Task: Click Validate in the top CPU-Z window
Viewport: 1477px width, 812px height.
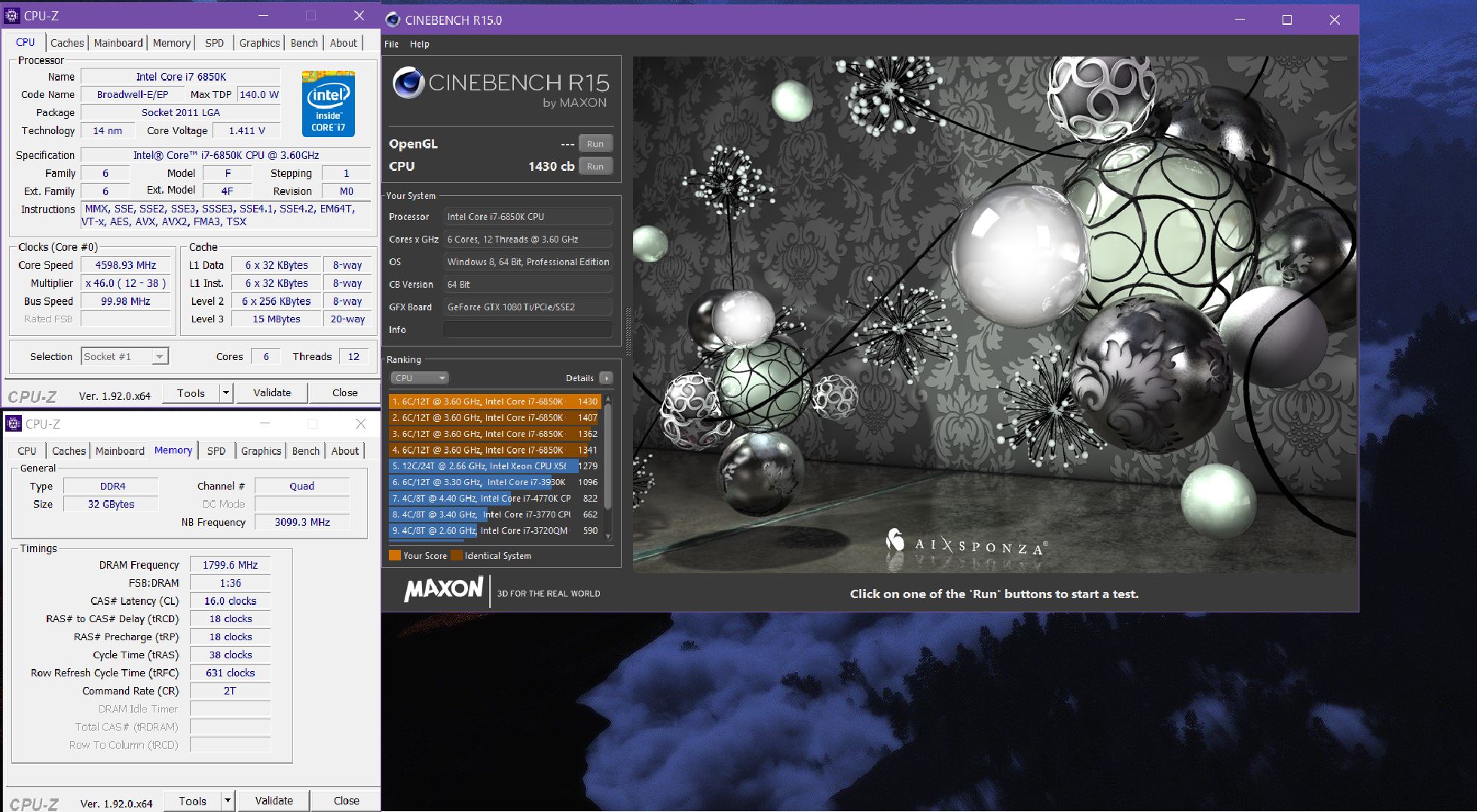Action: (272, 392)
